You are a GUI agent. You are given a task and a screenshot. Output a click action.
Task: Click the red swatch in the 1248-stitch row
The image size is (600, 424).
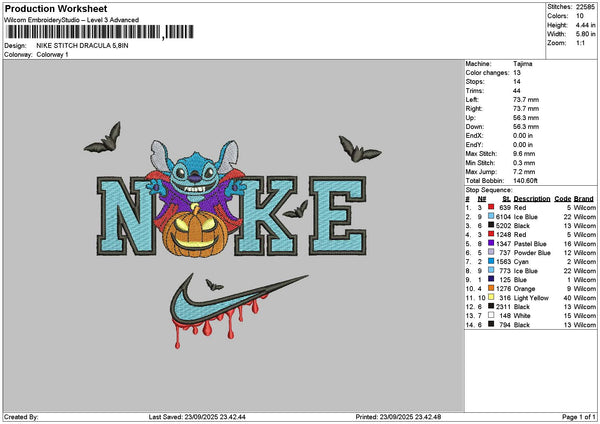(x=491, y=235)
